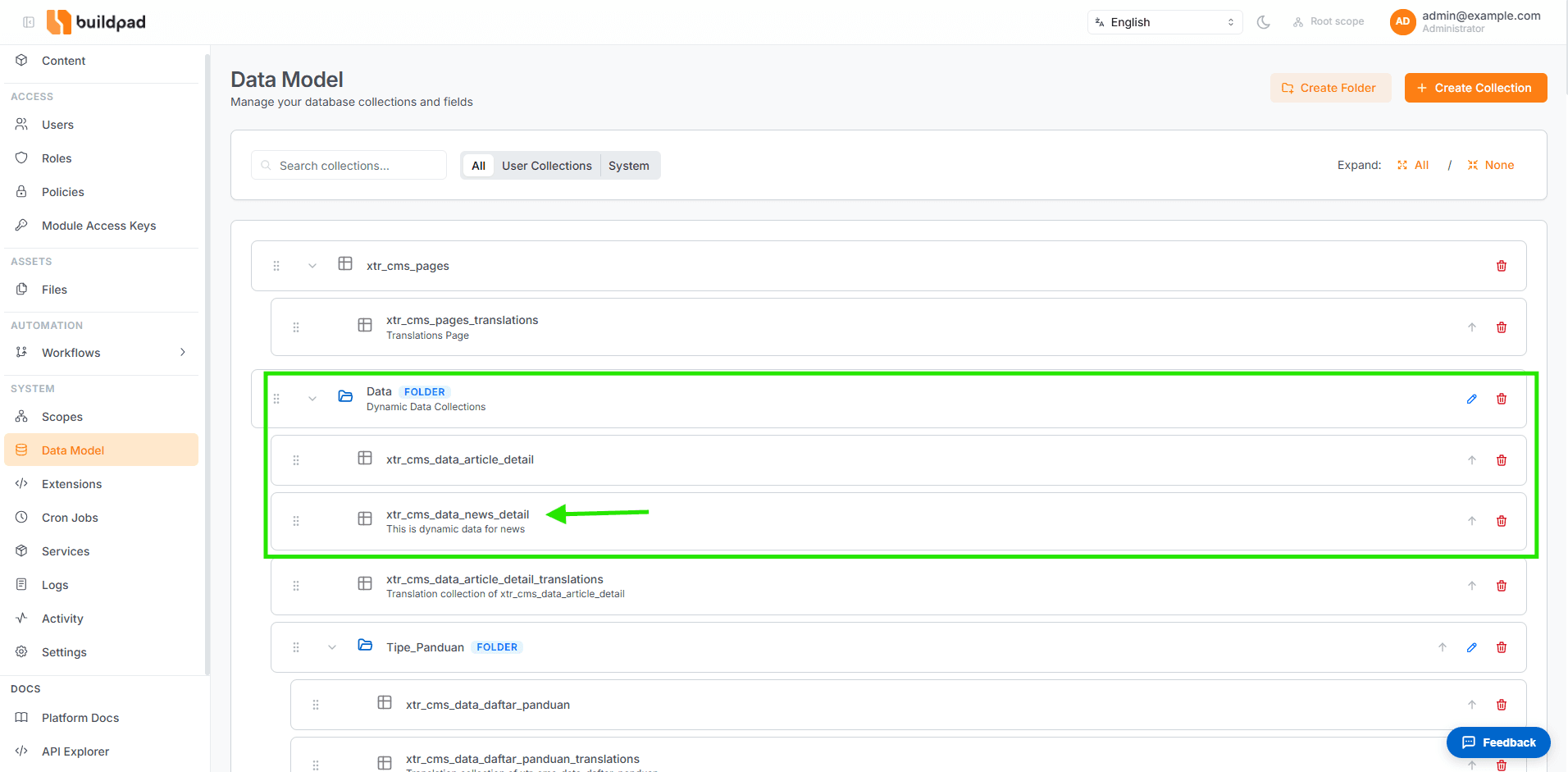This screenshot has width=1568, height=772.
Task: Click table icon of xtr_cms_pages_translations
Action: [x=365, y=325]
